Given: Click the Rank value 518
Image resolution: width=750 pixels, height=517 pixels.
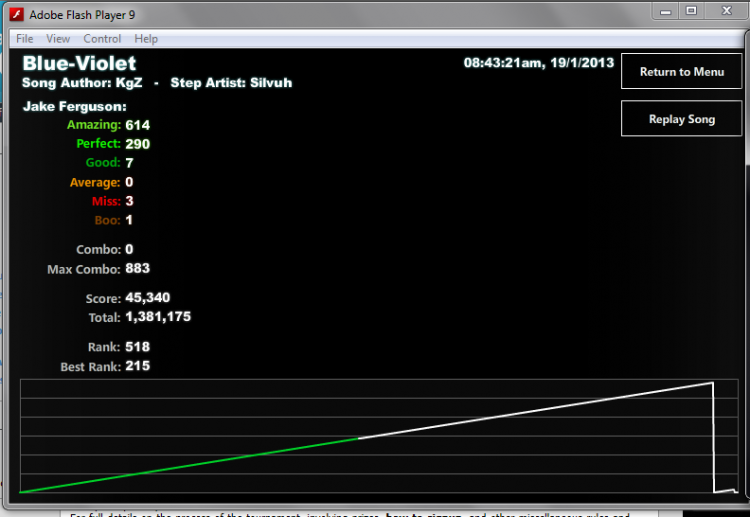Looking at the screenshot, I should coord(137,347).
